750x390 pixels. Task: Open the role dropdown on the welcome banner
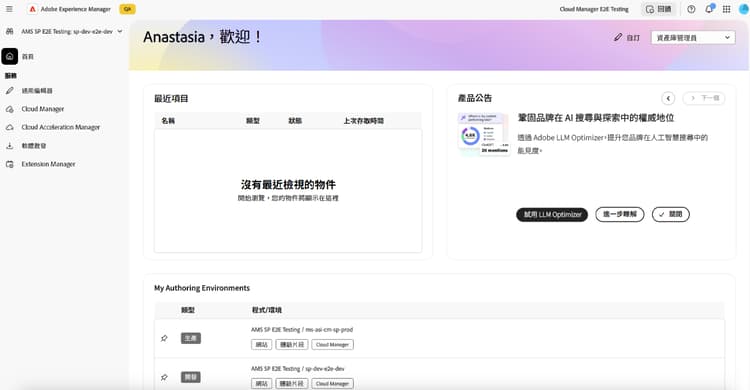click(x=693, y=37)
